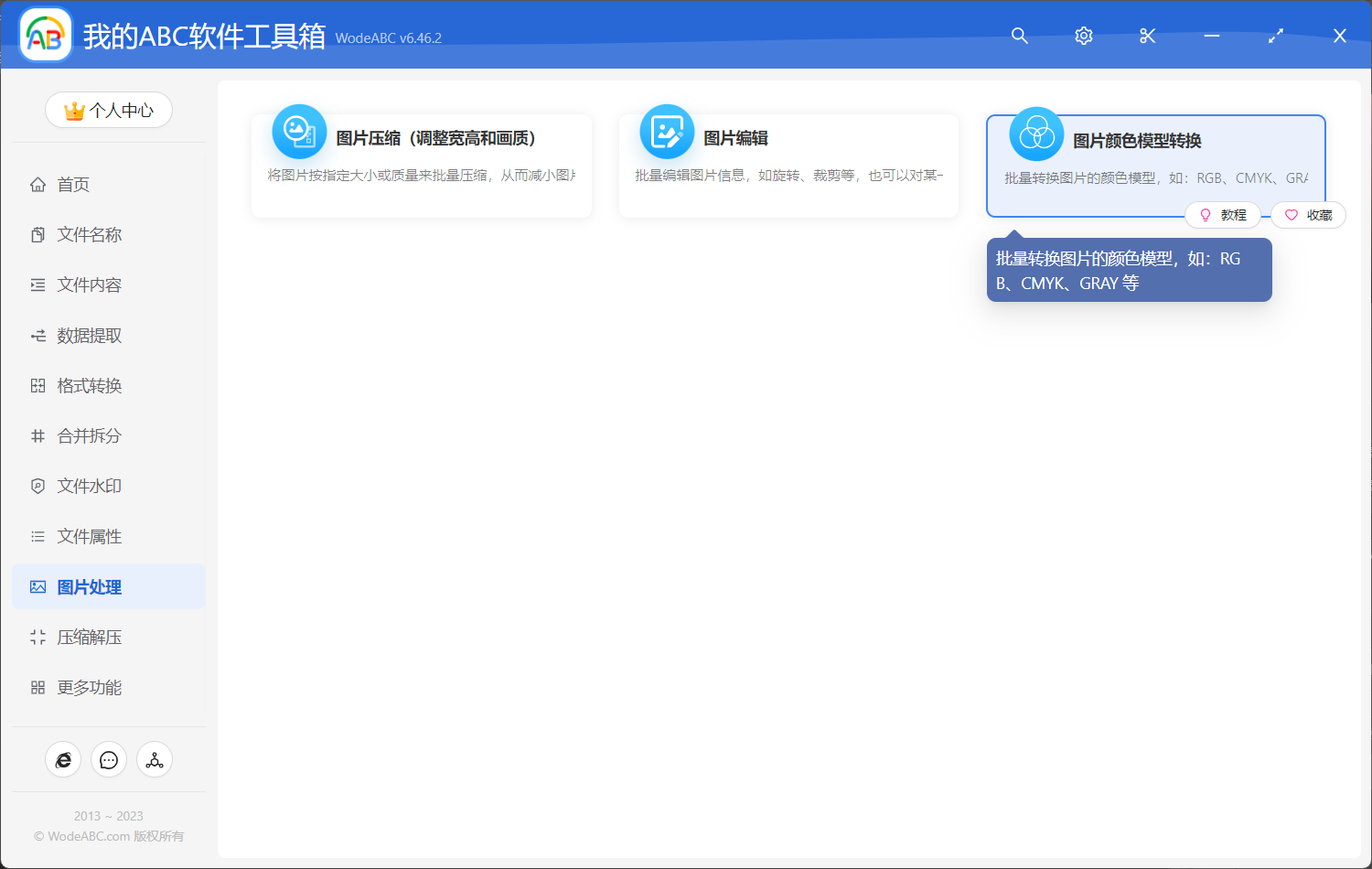Open the feedback chat bubble icon
Viewport: 1372px width, 869px height.
coord(109,759)
